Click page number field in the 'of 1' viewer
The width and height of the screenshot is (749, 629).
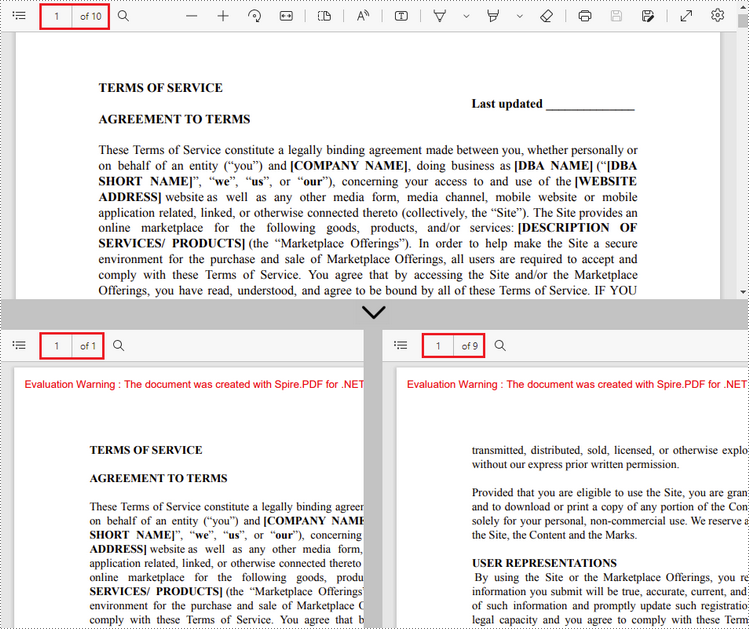pos(56,346)
